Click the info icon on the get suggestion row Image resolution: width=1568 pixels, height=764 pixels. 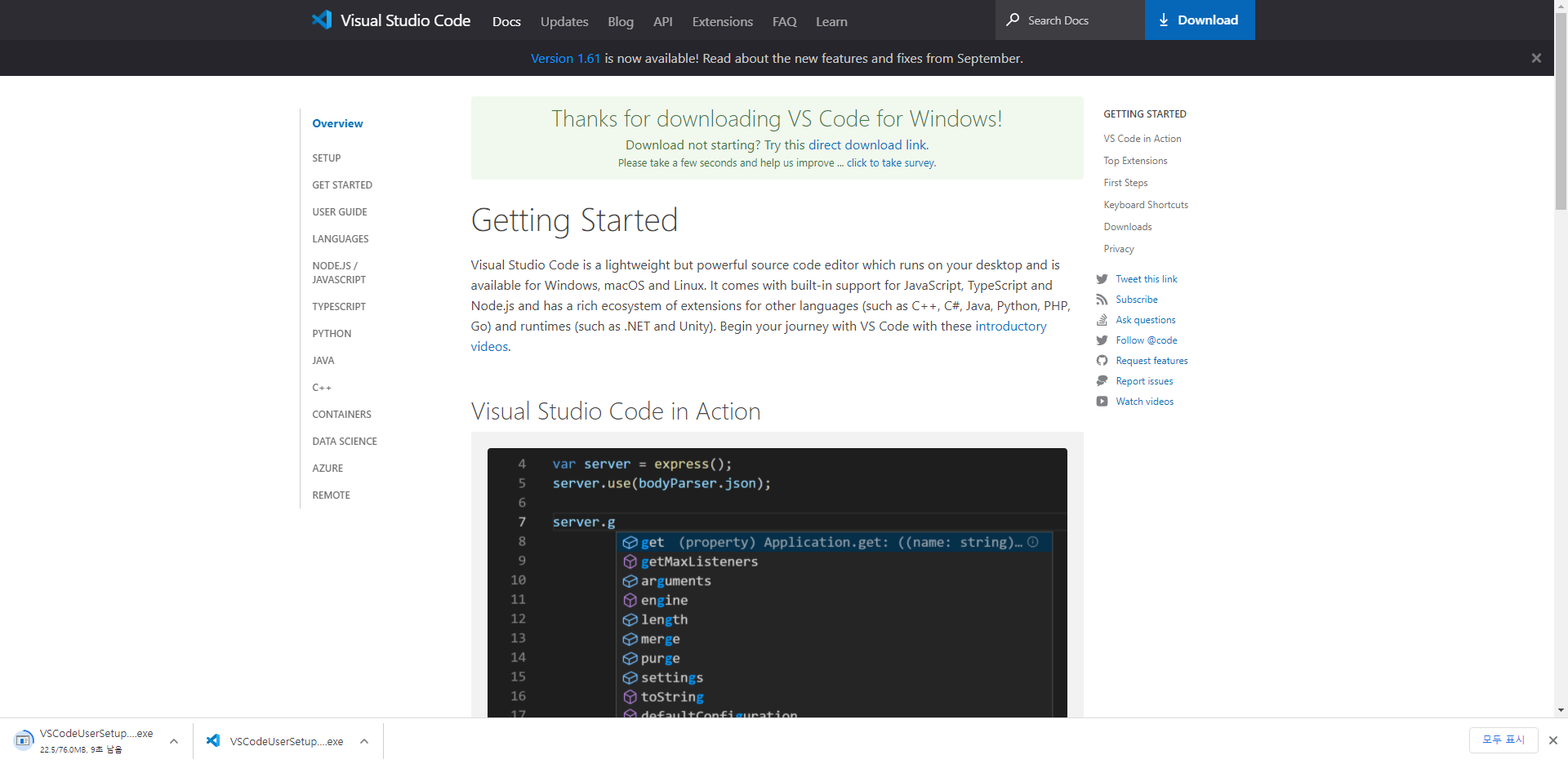point(1033,542)
